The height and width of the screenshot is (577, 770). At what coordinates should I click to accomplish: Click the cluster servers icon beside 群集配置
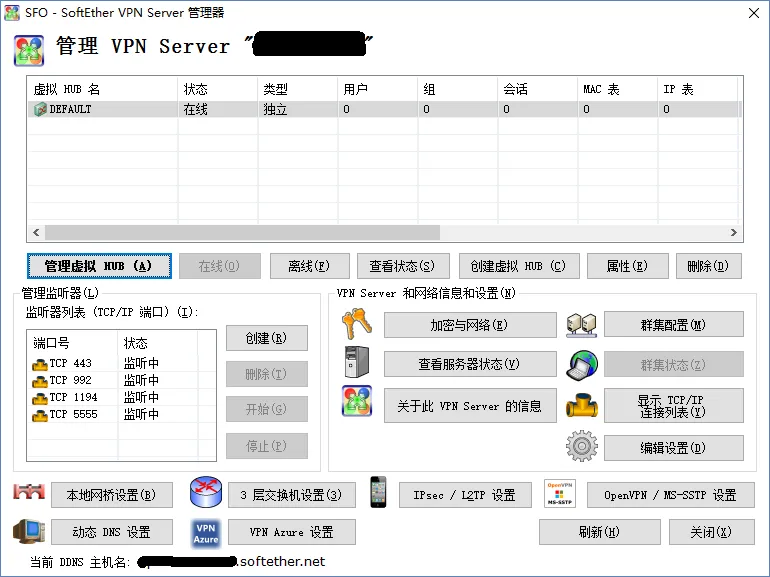(581, 325)
